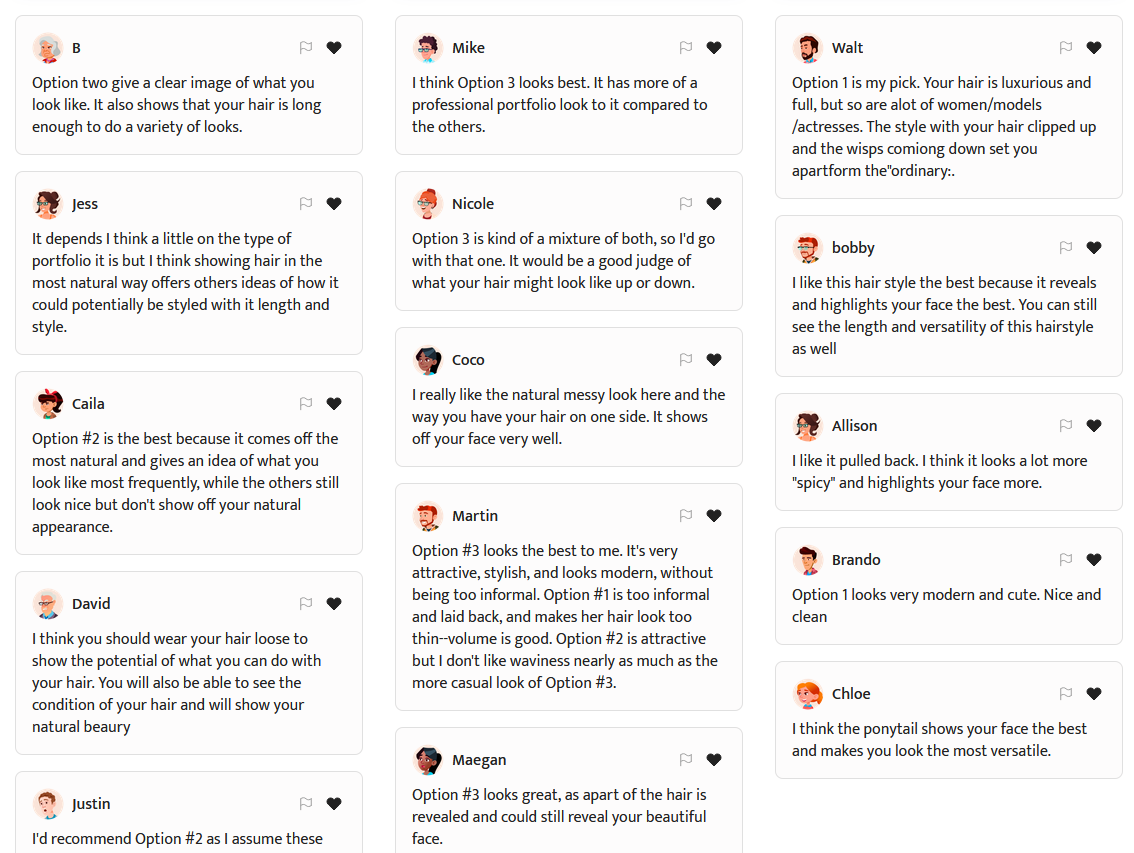The width and height of the screenshot is (1134, 853).
Task: Click Mike's avatar picture
Action: [x=428, y=48]
